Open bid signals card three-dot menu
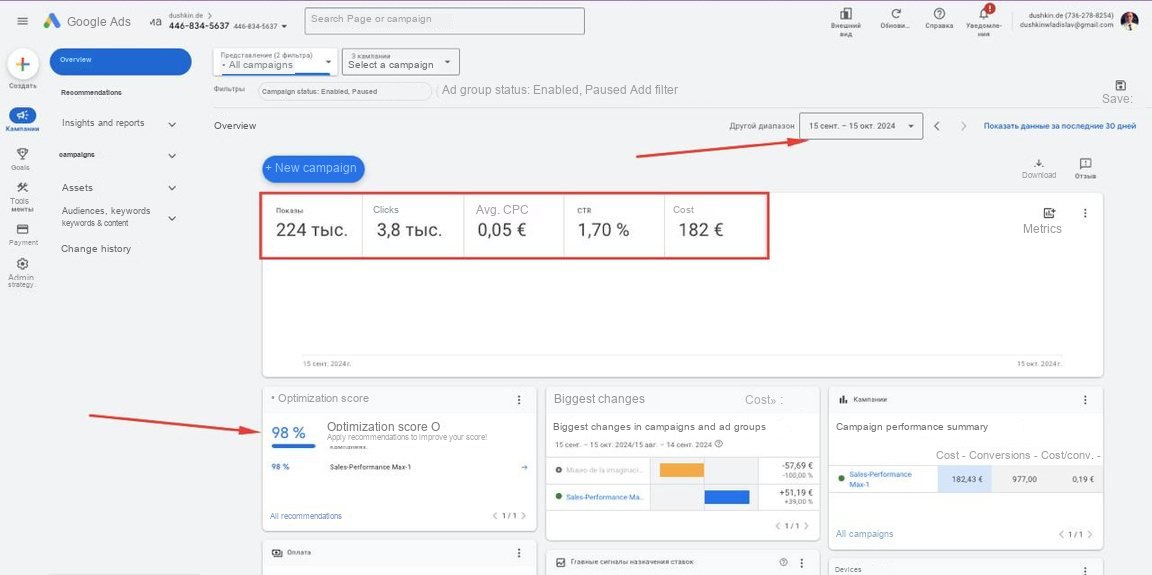1152x575 pixels. 801,563
